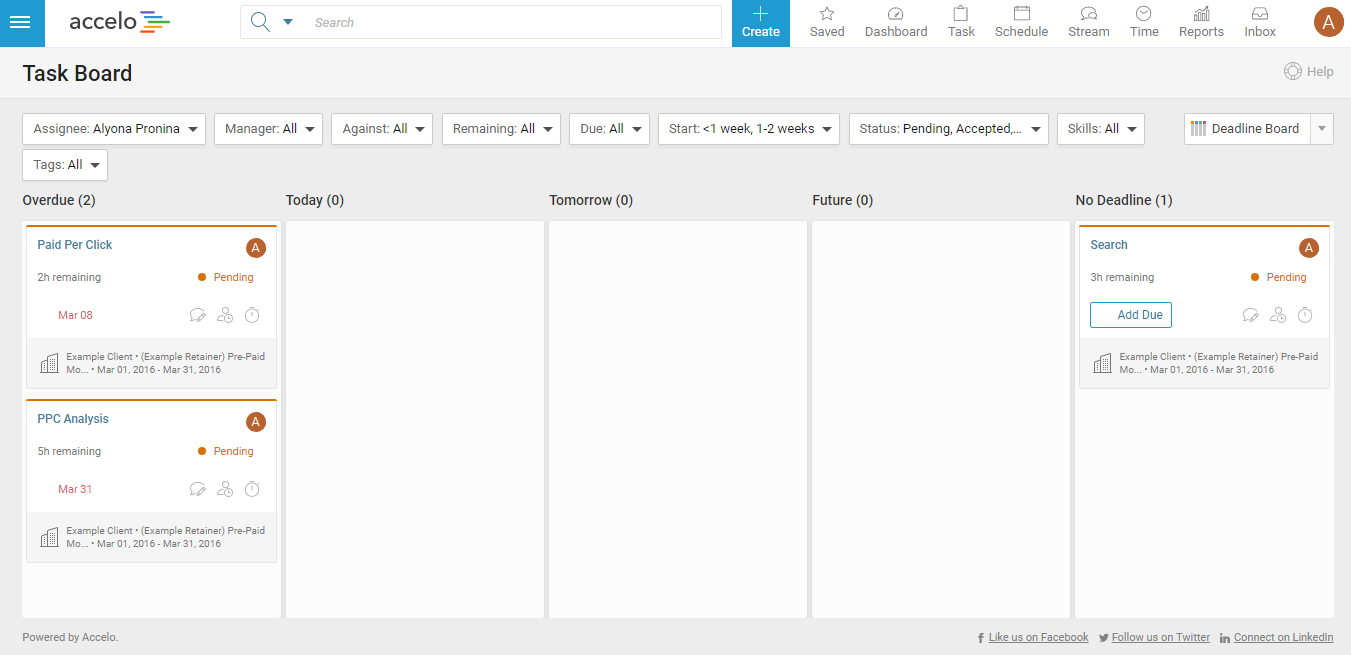Start the timer on Search task
The height and width of the screenshot is (655, 1351).
coord(1305,316)
